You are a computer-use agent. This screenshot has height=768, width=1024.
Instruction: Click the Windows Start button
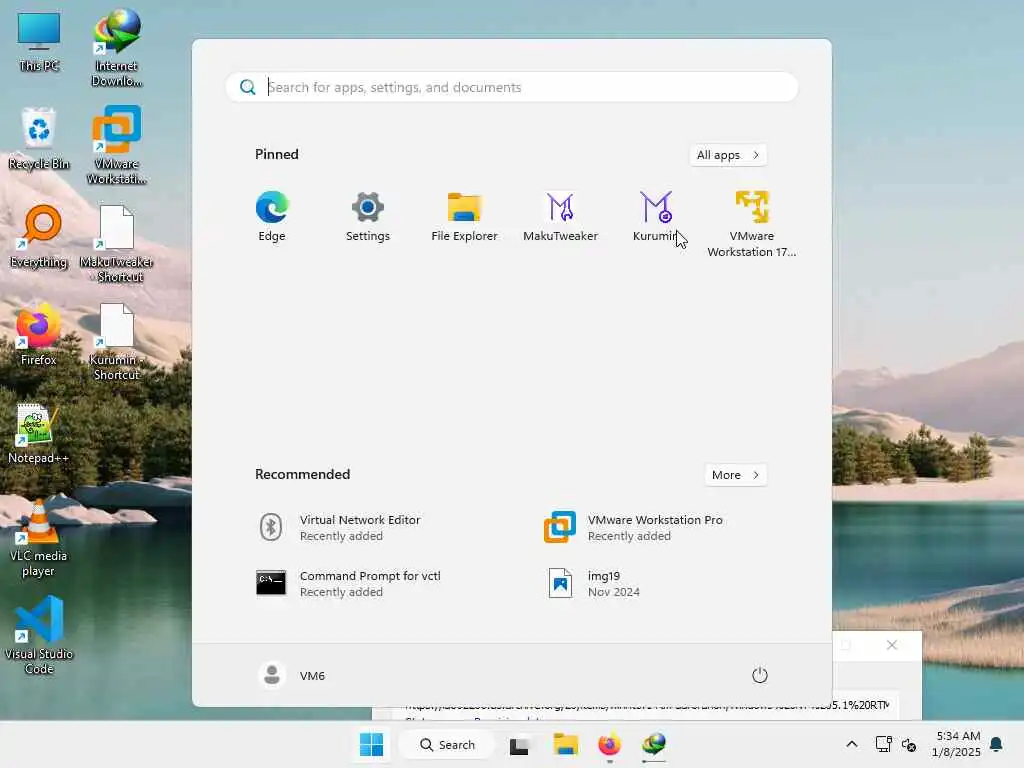tap(372, 744)
